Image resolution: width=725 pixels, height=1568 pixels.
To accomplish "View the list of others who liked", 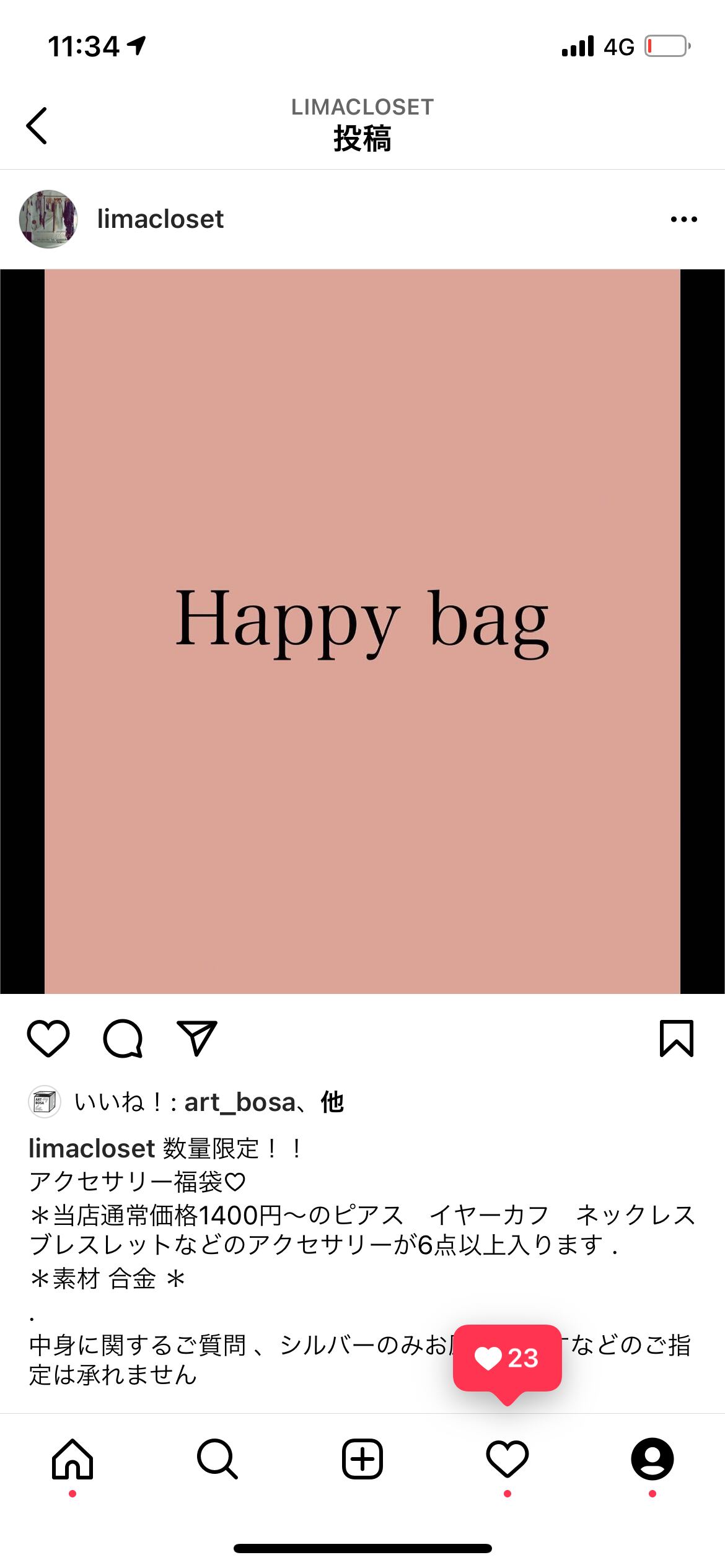I will [332, 1103].
